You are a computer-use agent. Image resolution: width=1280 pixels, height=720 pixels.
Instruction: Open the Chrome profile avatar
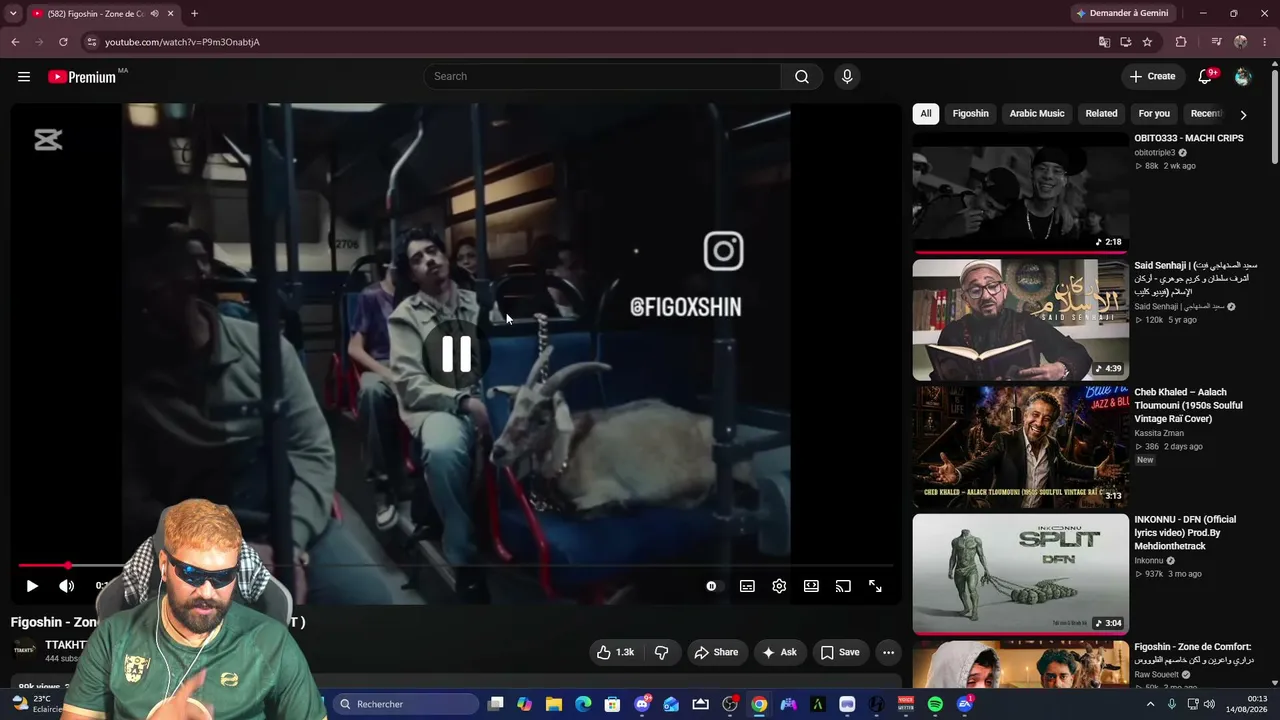point(1241,42)
